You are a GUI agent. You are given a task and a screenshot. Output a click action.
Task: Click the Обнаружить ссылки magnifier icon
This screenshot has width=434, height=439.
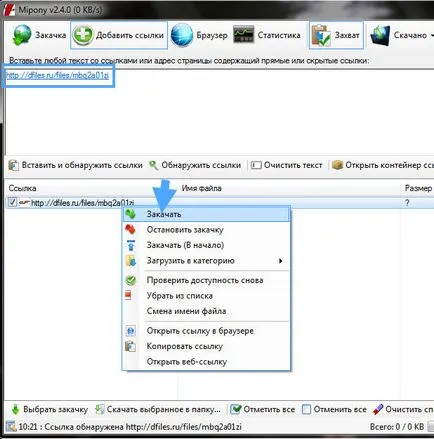[x=154, y=165]
